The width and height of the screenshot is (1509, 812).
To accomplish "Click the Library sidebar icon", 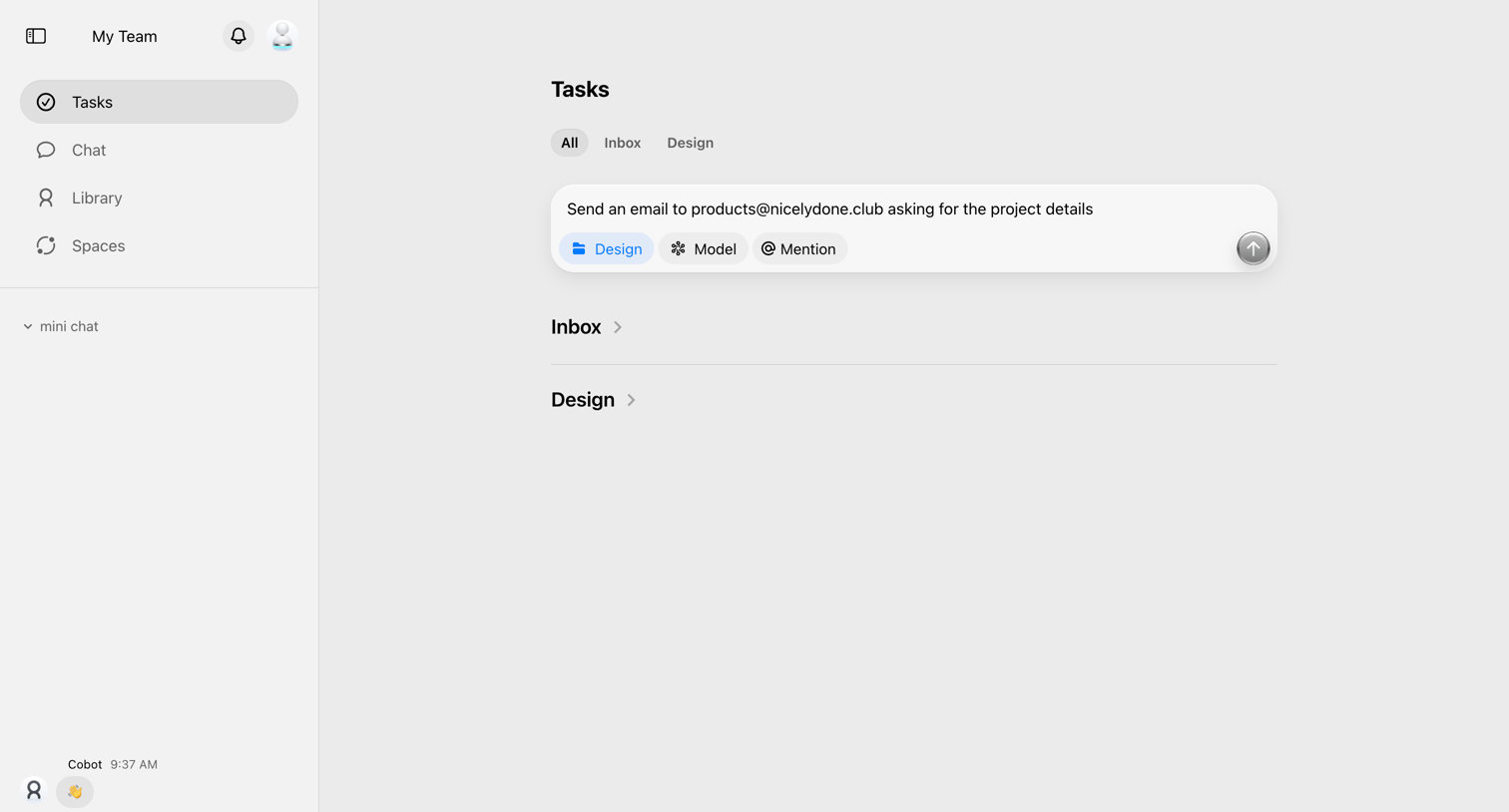I will (46, 198).
